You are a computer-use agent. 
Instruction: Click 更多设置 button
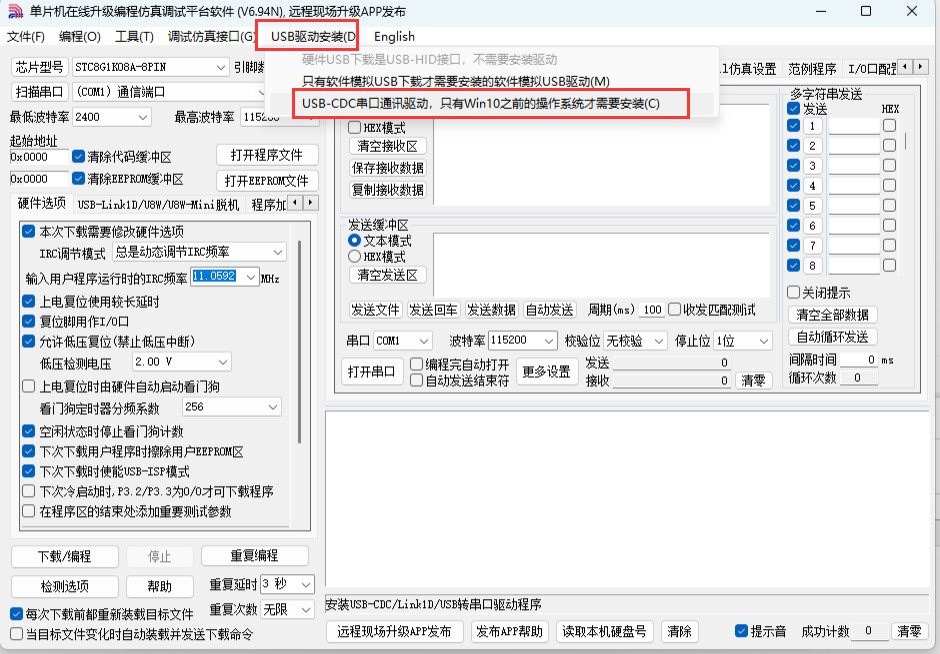tap(546, 372)
